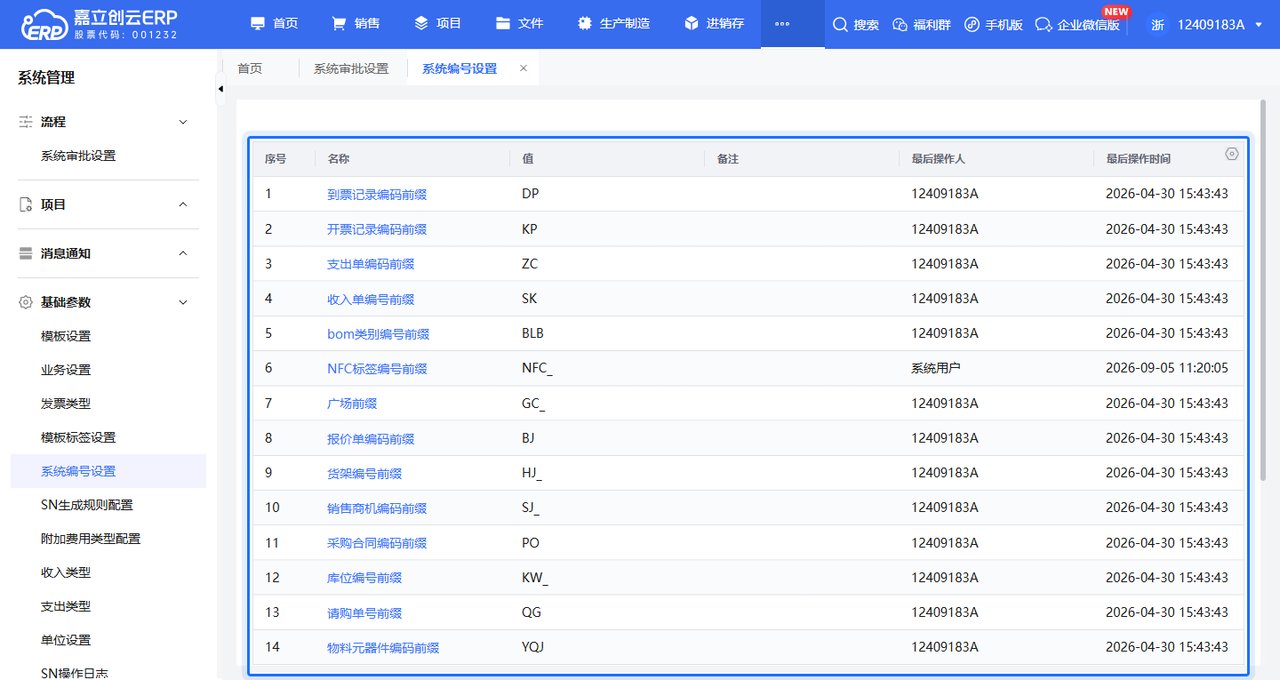Open the 支出单编码前缀 link
The height and width of the screenshot is (680, 1280).
371,264
